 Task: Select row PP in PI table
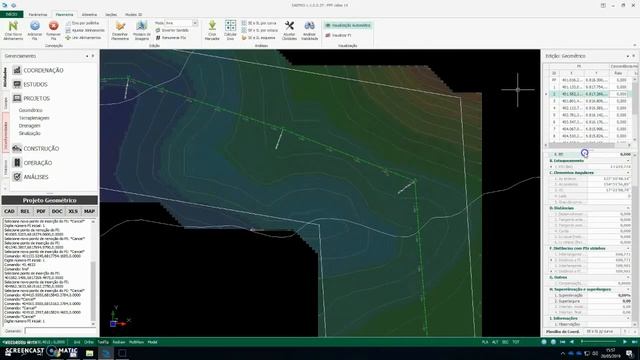[x=591, y=80]
